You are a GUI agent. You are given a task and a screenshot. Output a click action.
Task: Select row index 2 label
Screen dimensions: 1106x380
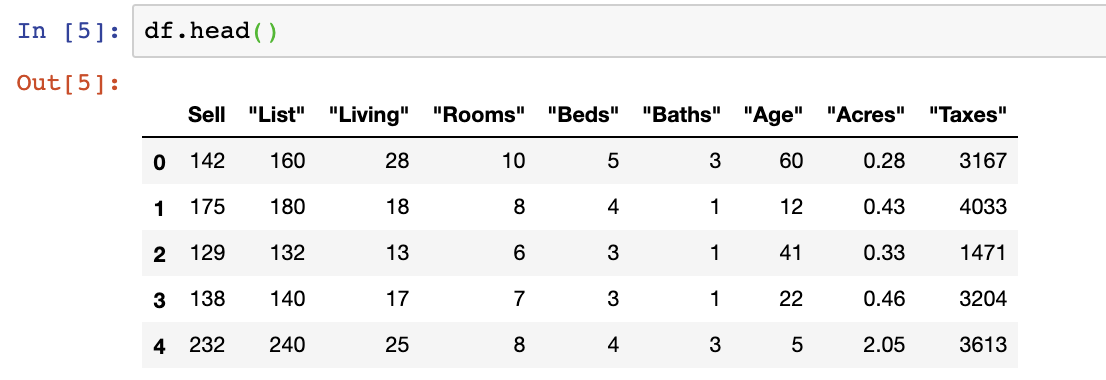pyautogui.click(x=159, y=254)
